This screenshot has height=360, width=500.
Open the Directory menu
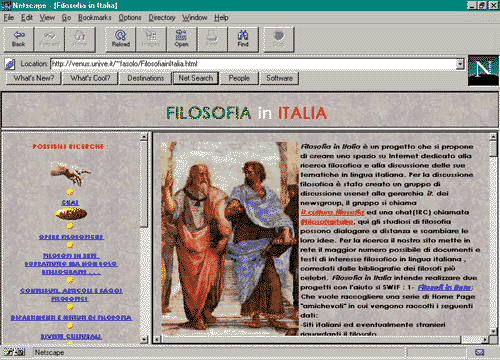[x=162, y=18]
